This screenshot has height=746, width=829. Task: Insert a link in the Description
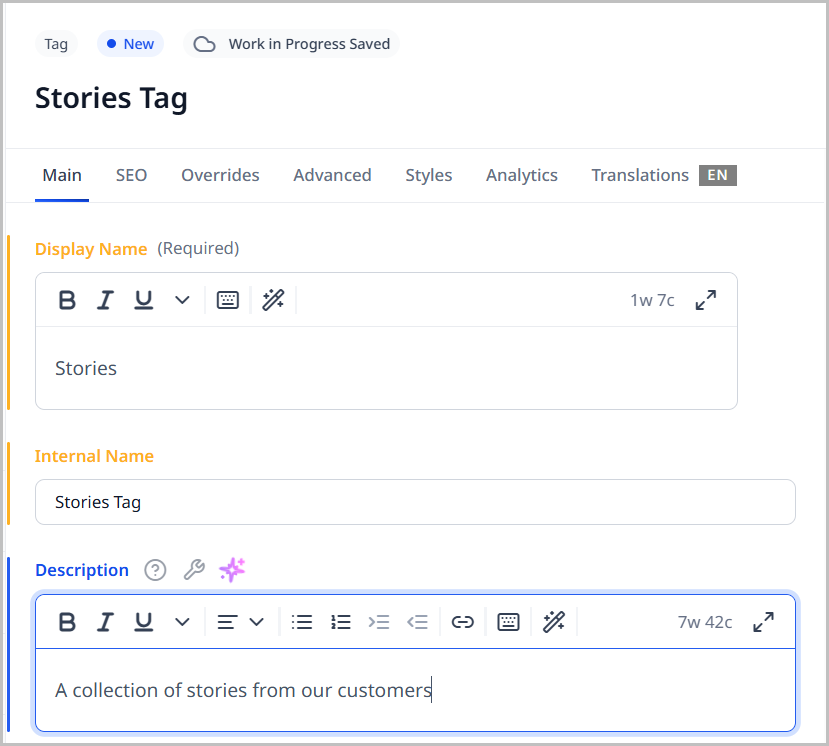(462, 622)
